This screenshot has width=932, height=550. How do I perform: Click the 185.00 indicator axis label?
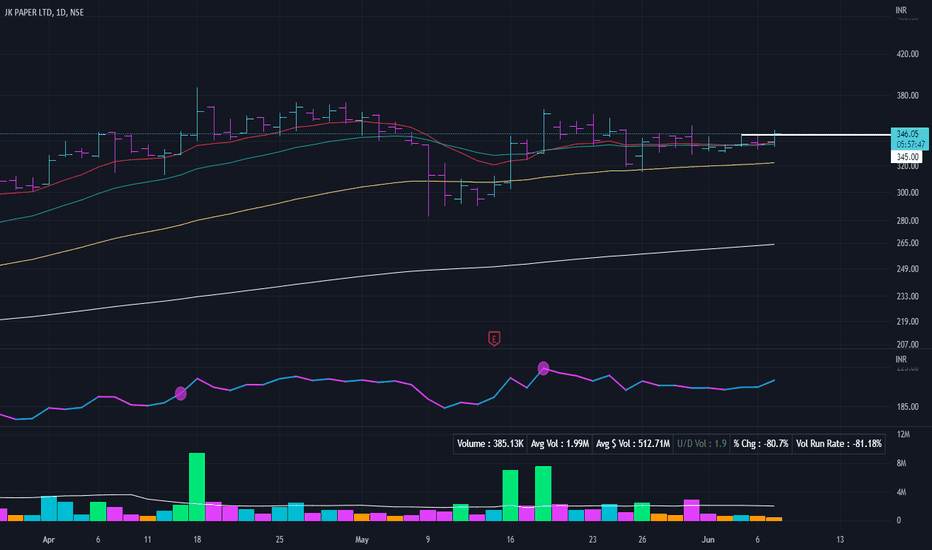907,407
